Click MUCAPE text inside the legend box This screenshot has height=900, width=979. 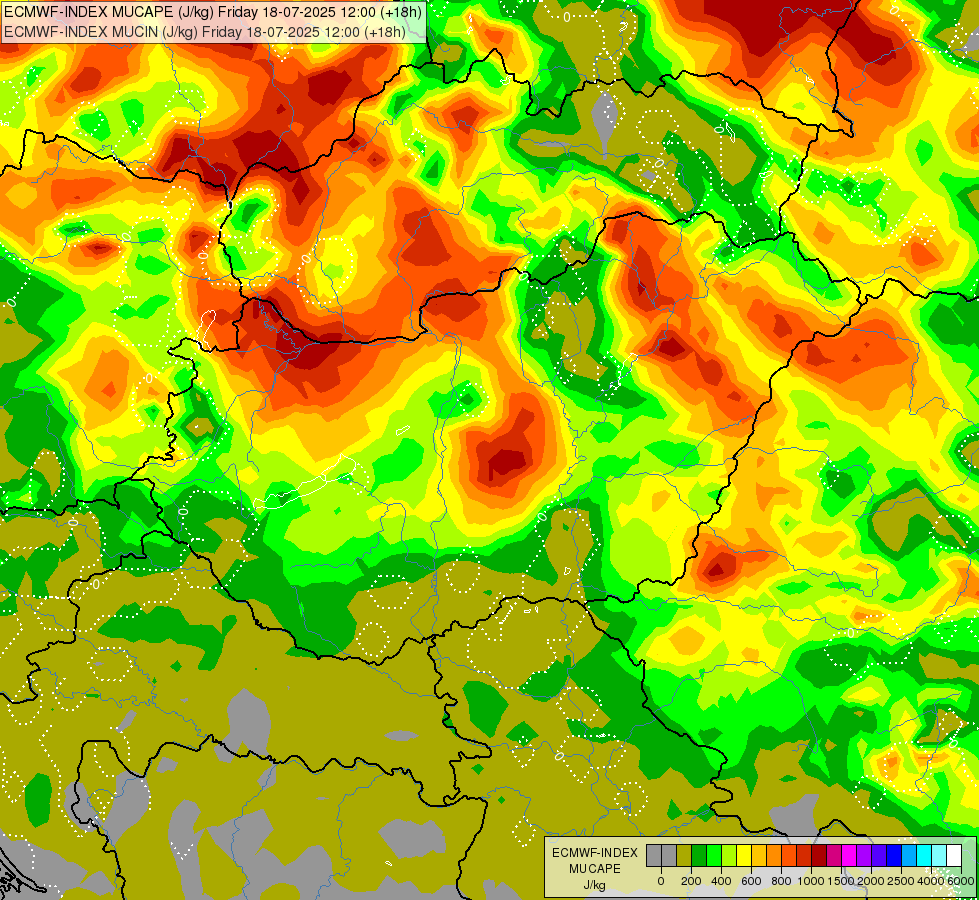[x=595, y=869]
